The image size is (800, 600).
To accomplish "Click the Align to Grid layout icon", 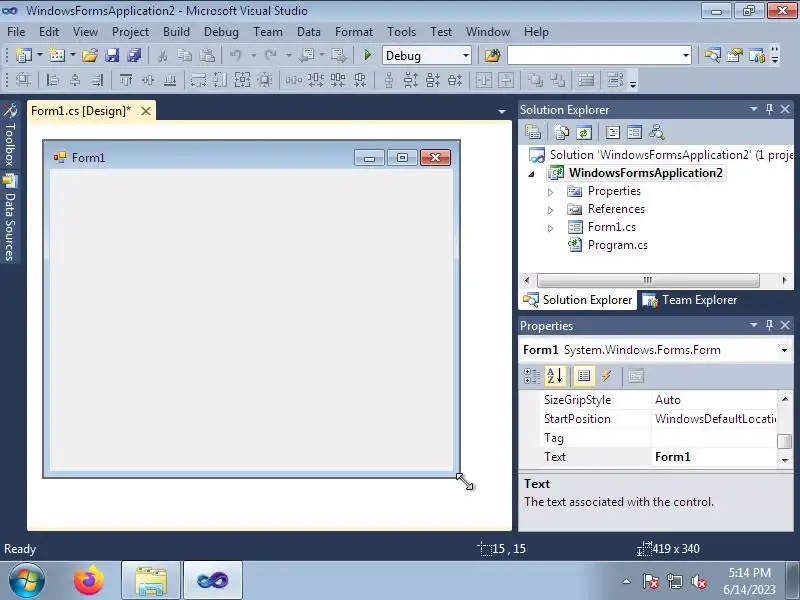I will coord(23,80).
